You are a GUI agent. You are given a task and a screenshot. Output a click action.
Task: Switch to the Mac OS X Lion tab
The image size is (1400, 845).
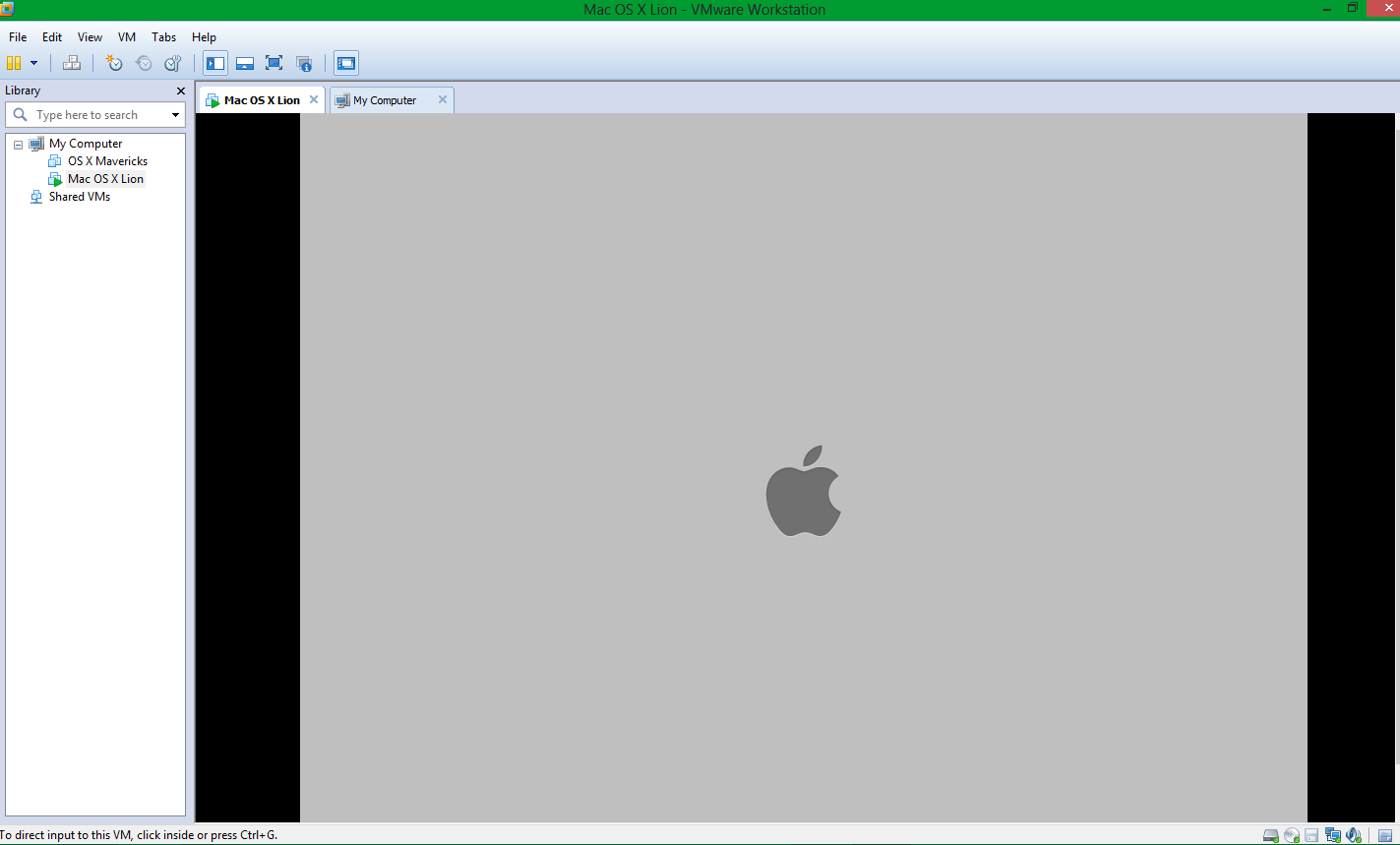click(262, 100)
